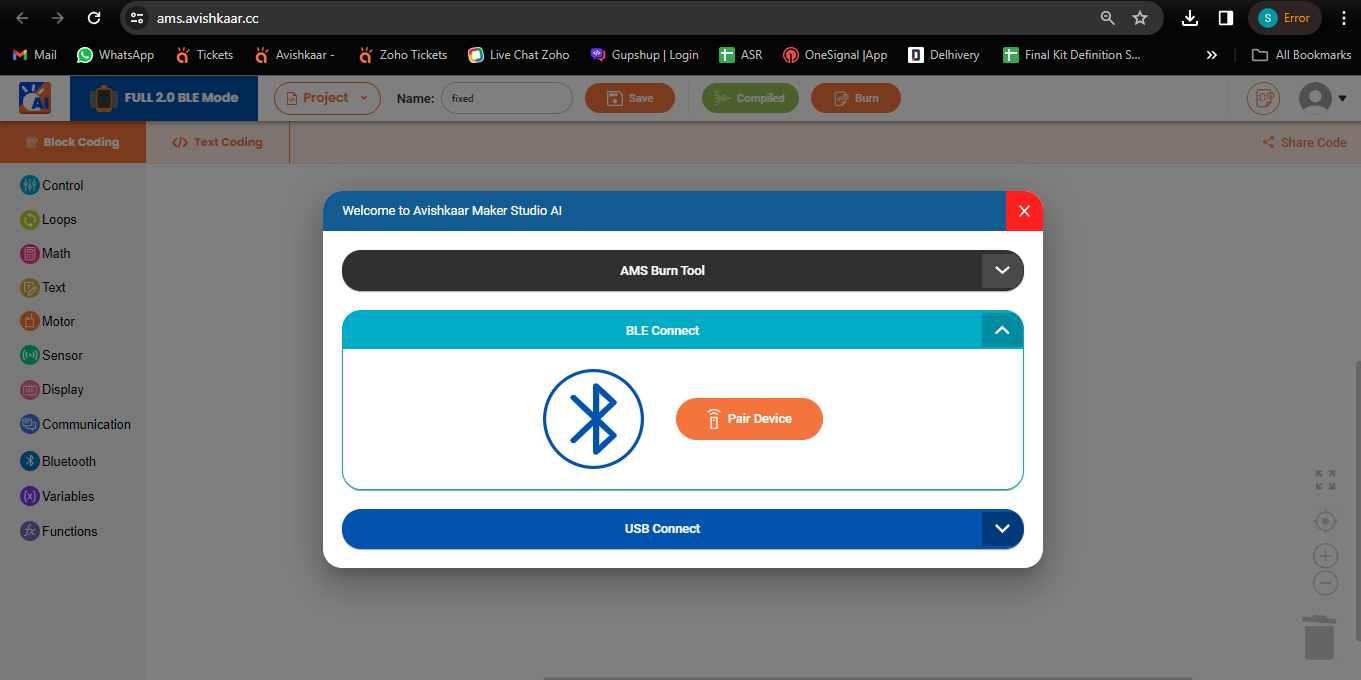Click the Compiled button

pyautogui.click(x=751, y=98)
